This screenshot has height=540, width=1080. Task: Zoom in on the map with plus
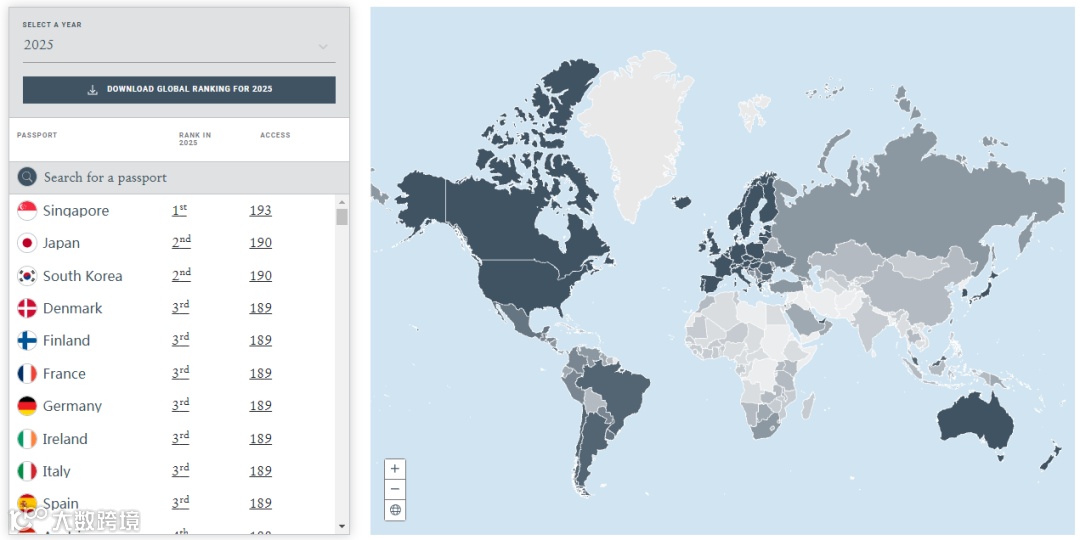395,468
